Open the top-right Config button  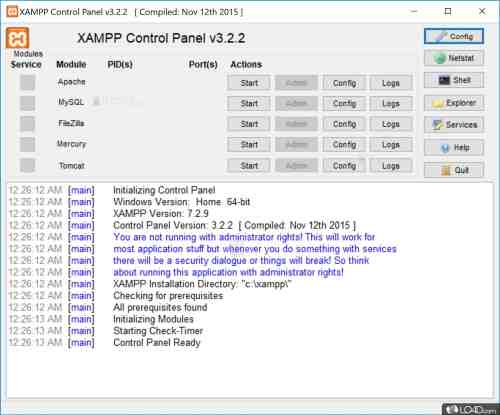(x=454, y=36)
